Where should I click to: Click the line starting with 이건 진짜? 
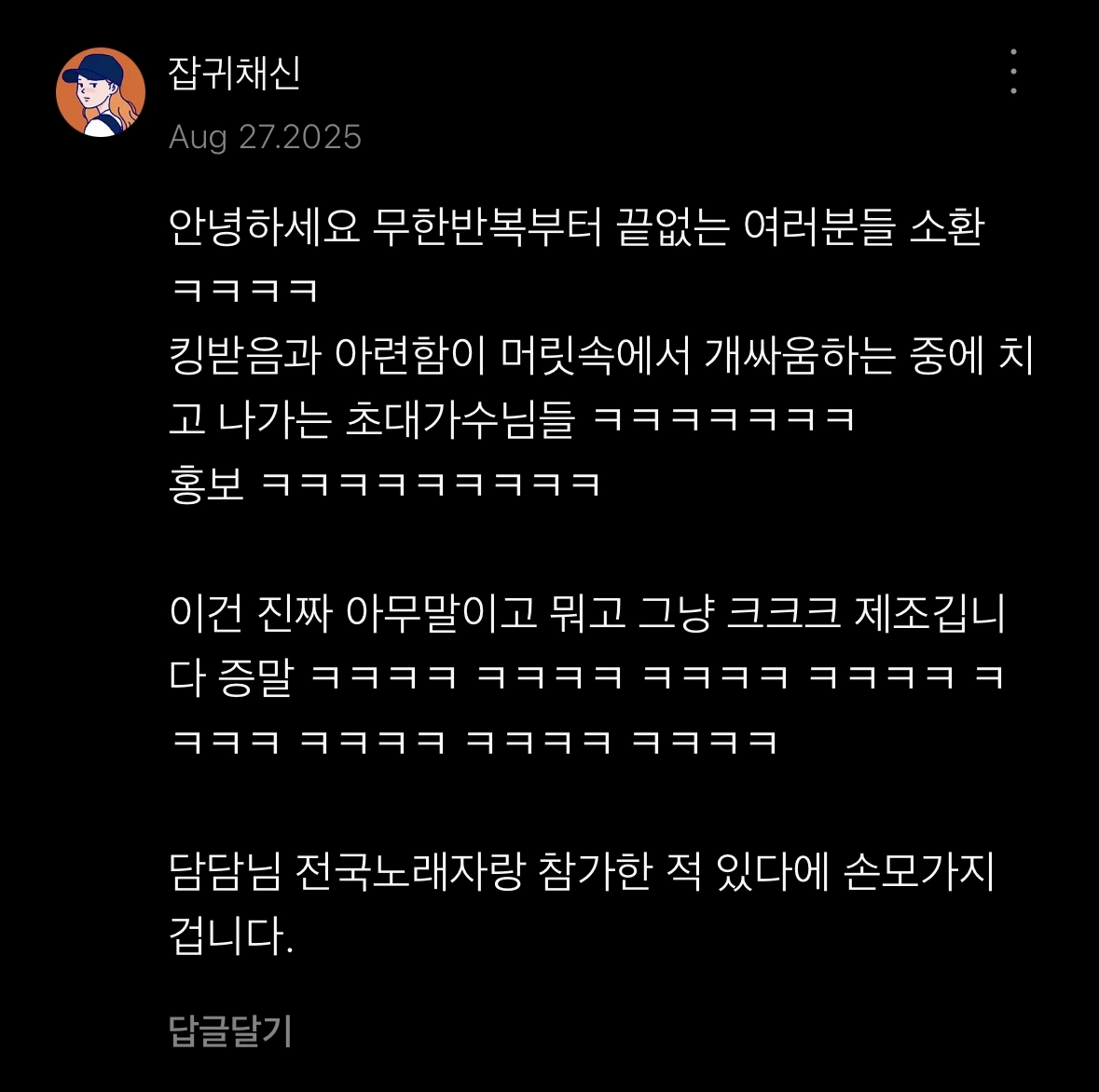(x=587, y=613)
